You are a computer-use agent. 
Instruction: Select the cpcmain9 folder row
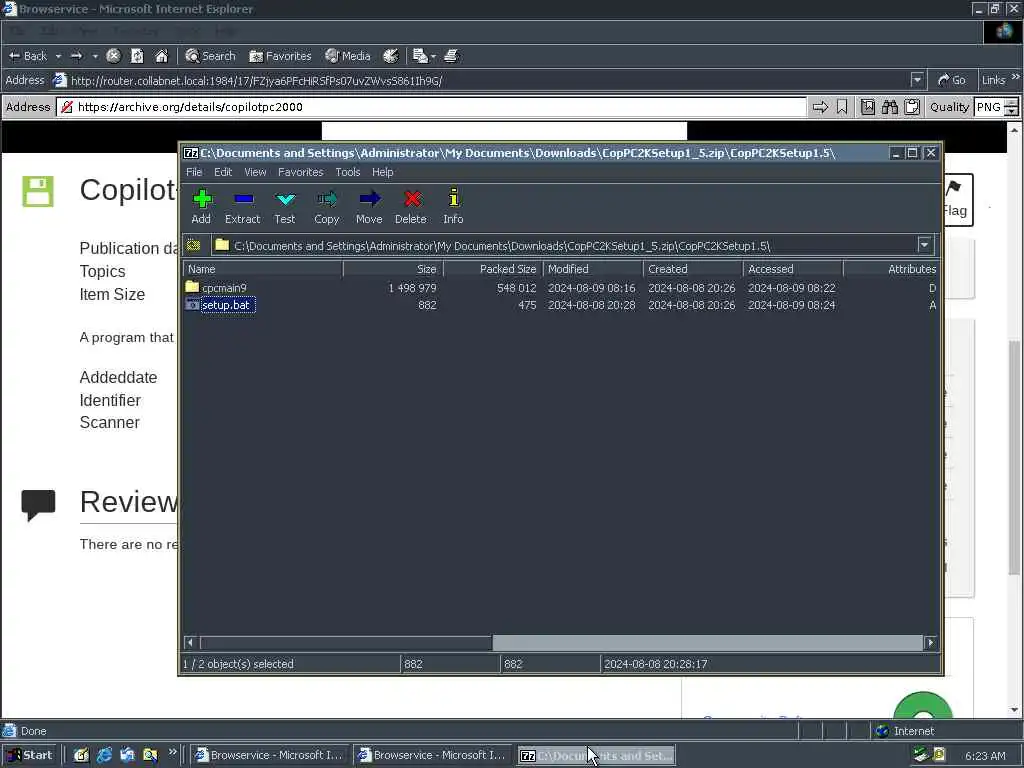click(560, 287)
